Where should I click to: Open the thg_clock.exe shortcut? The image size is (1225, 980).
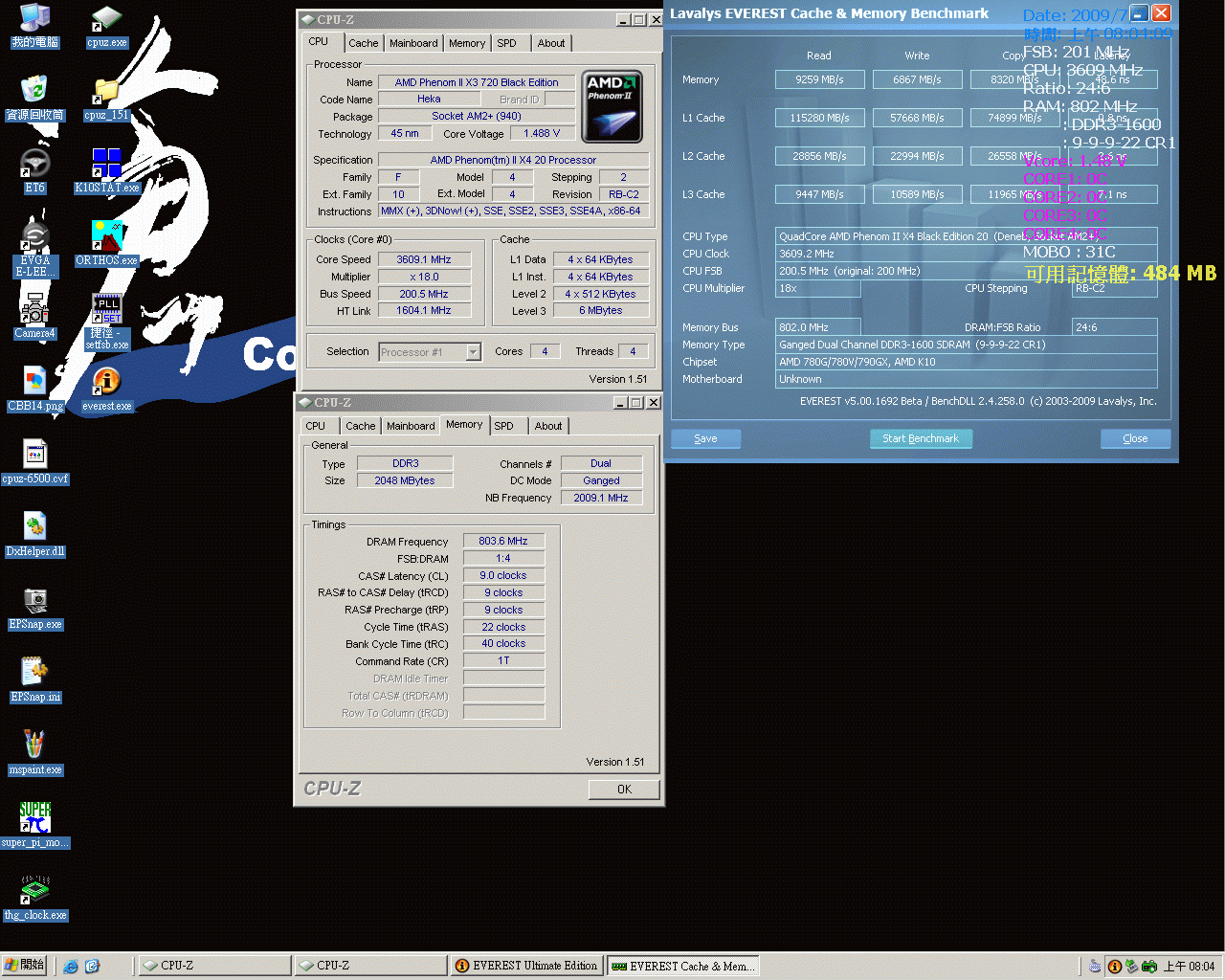[35, 898]
